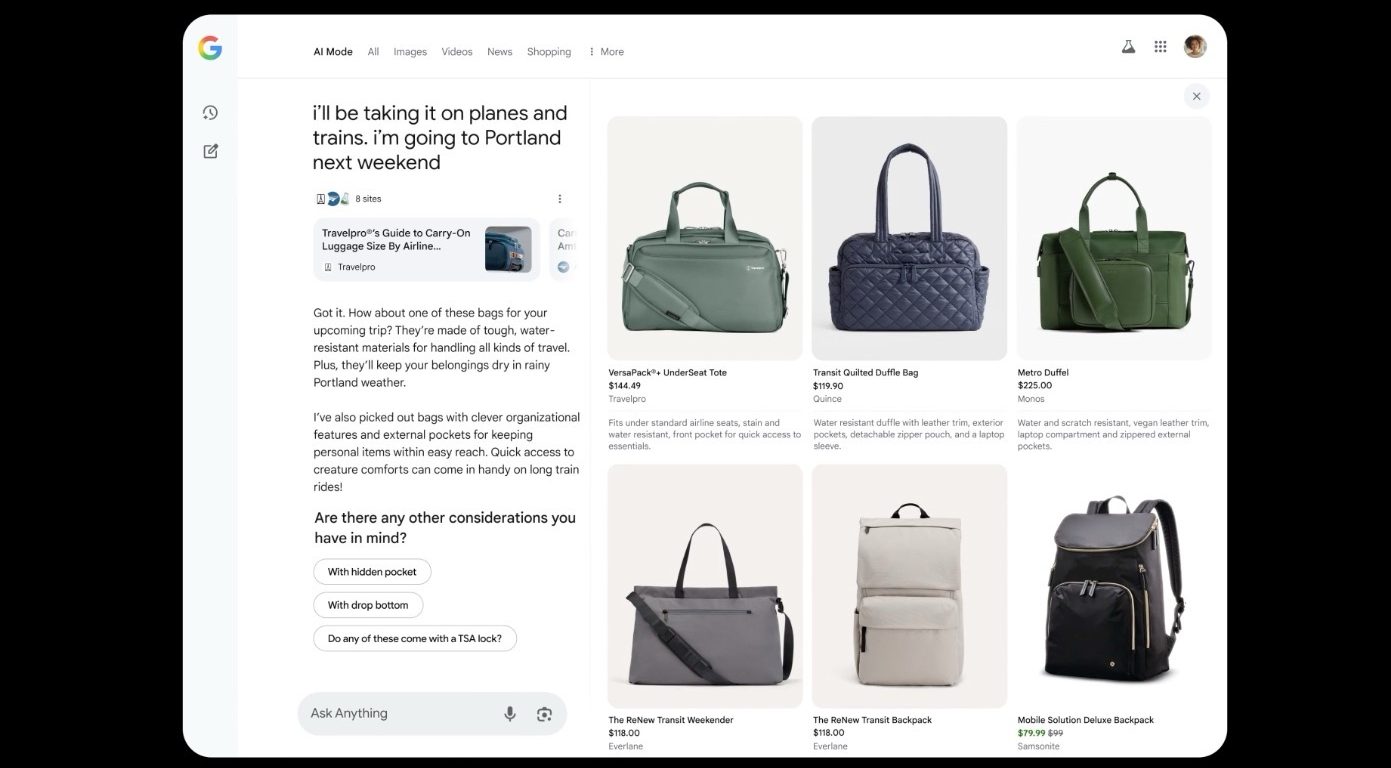The width and height of the screenshot is (1391, 768).
Task: Open Search Labs flask icon
Action: coord(1128,47)
